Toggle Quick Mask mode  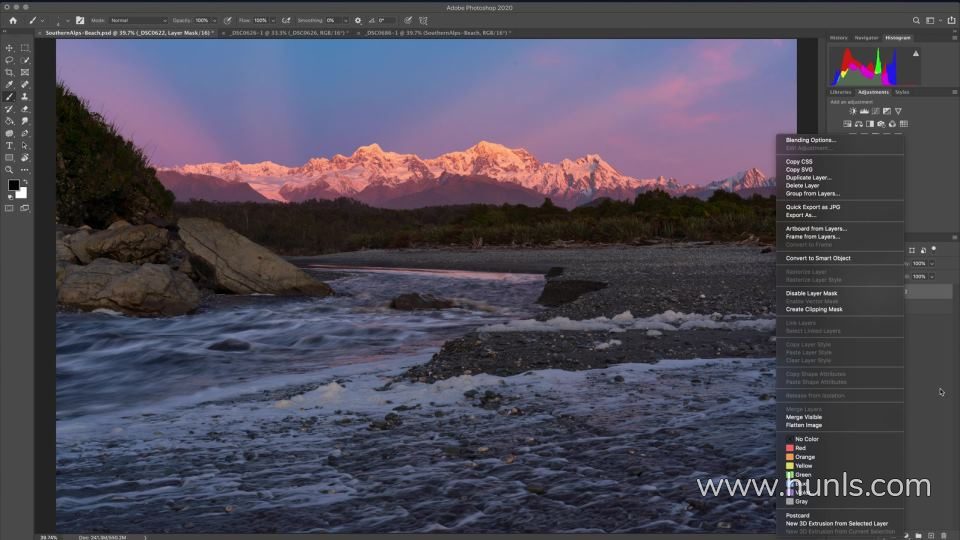coord(9,208)
